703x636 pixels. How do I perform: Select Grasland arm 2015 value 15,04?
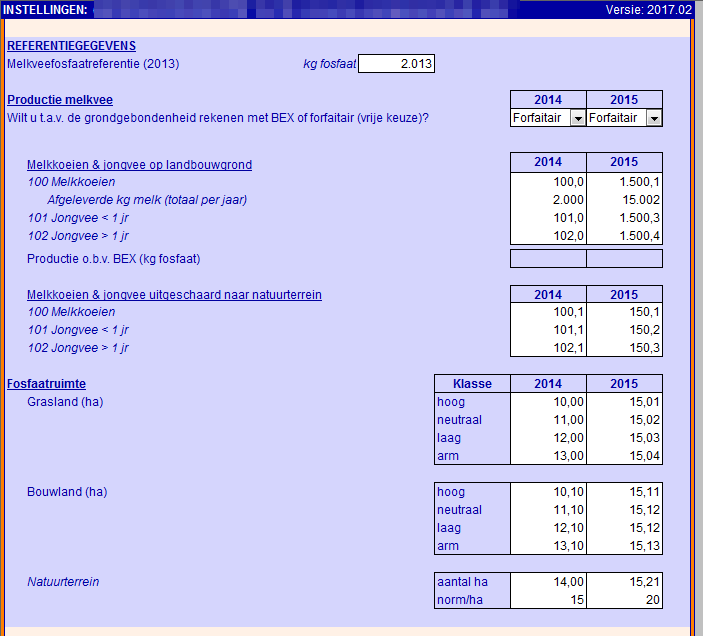click(x=624, y=456)
